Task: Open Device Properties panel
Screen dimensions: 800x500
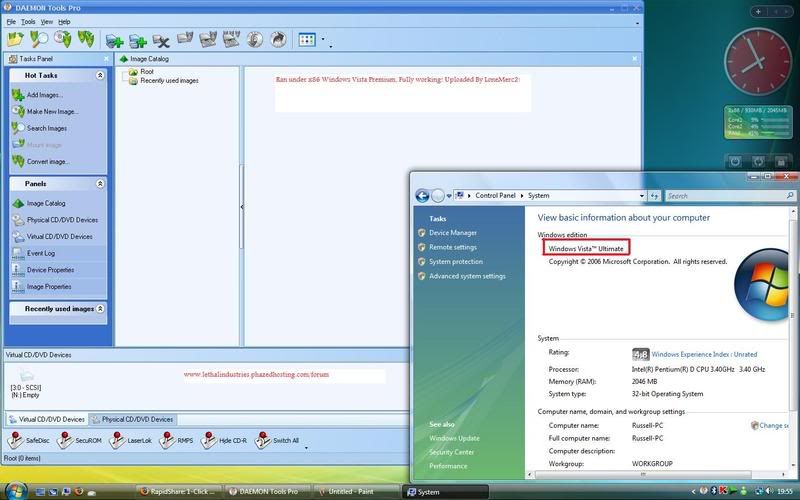Action: (x=43, y=270)
